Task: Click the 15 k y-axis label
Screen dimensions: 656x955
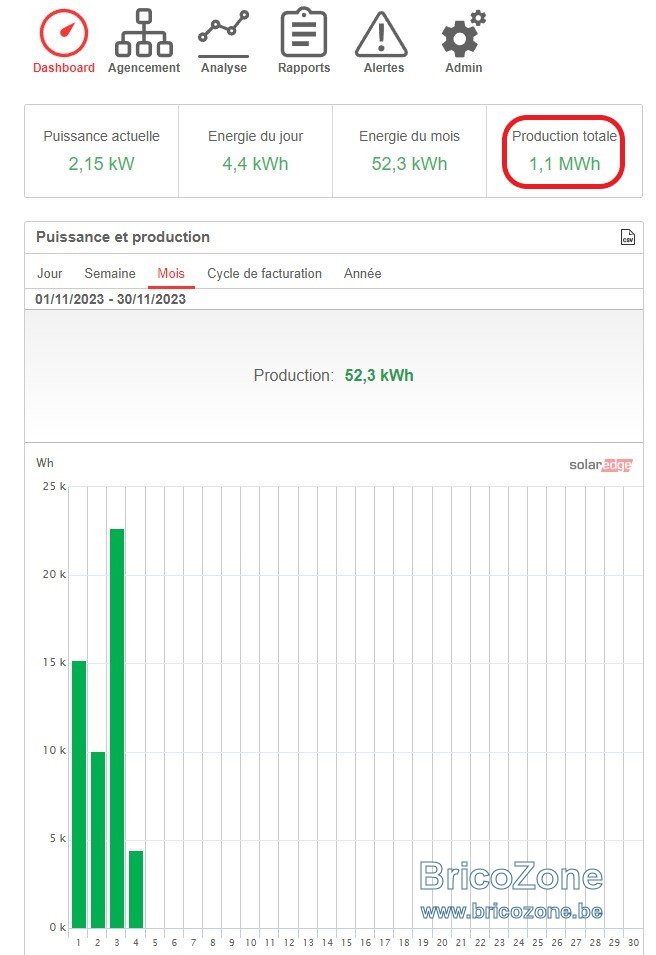Action: tap(54, 662)
